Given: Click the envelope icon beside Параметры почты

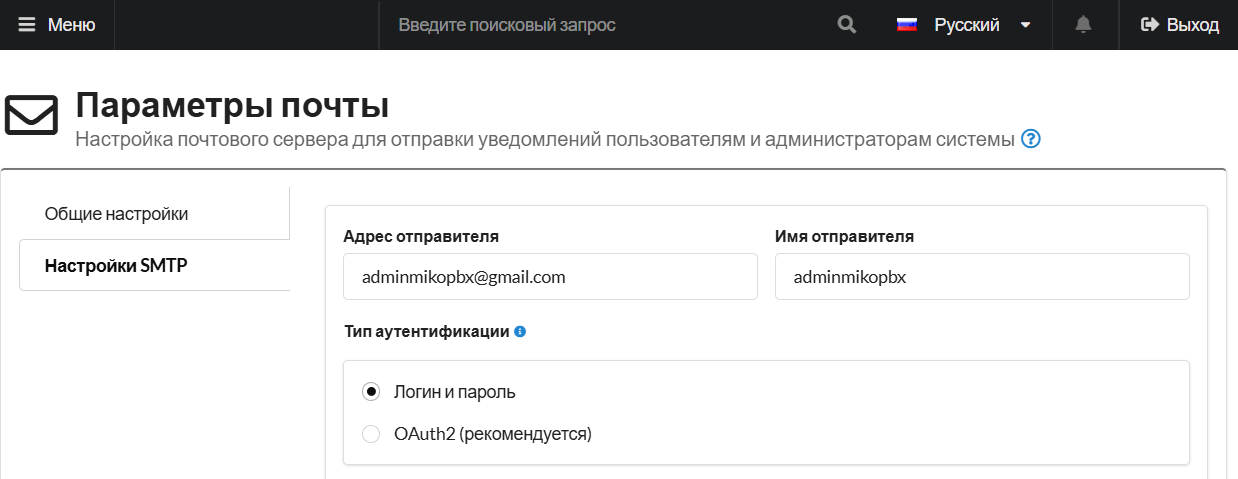Looking at the screenshot, I should [x=32, y=115].
